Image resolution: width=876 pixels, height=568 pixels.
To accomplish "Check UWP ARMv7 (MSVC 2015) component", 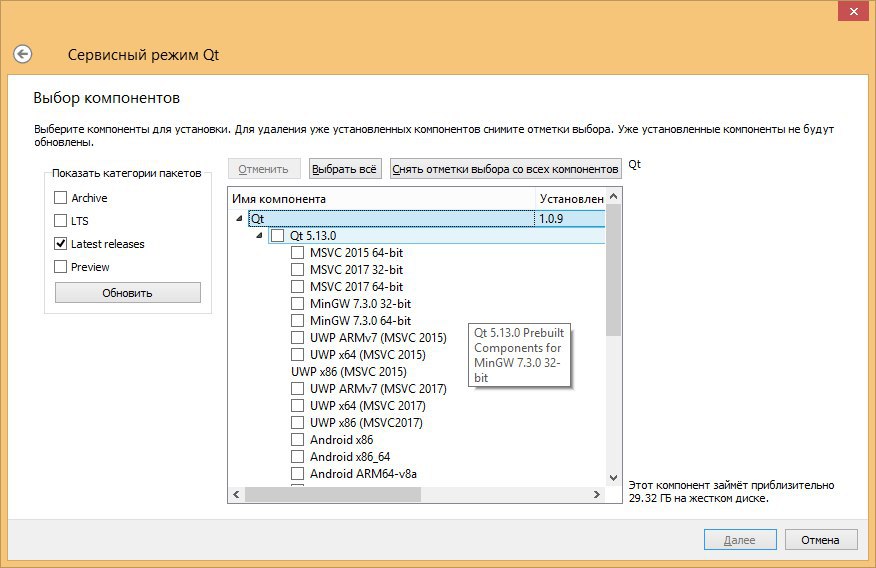I will pyautogui.click(x=297, y=338).
